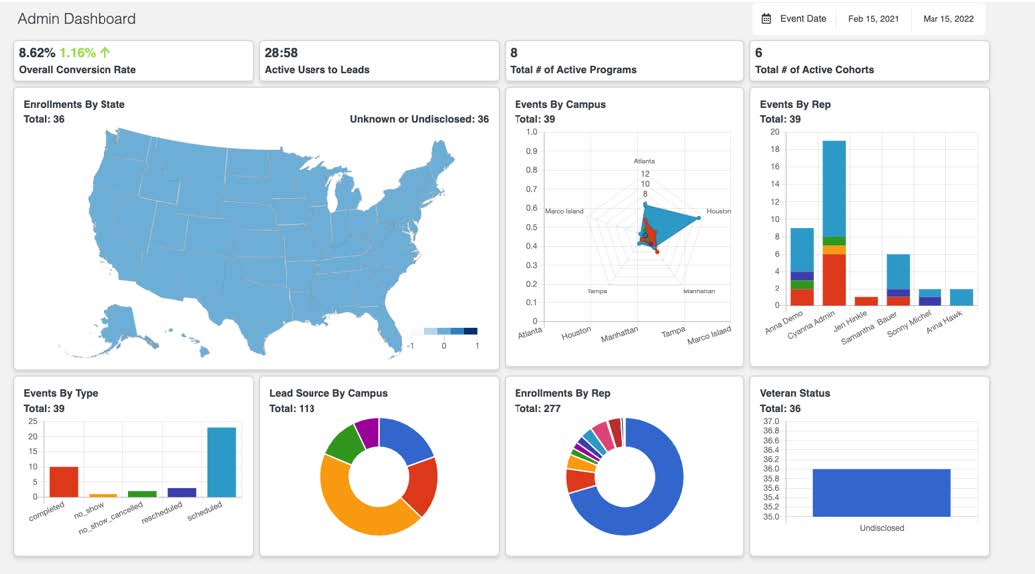
Task: Click the scheduled bar in Events By Type
Action: click(221, 462)
